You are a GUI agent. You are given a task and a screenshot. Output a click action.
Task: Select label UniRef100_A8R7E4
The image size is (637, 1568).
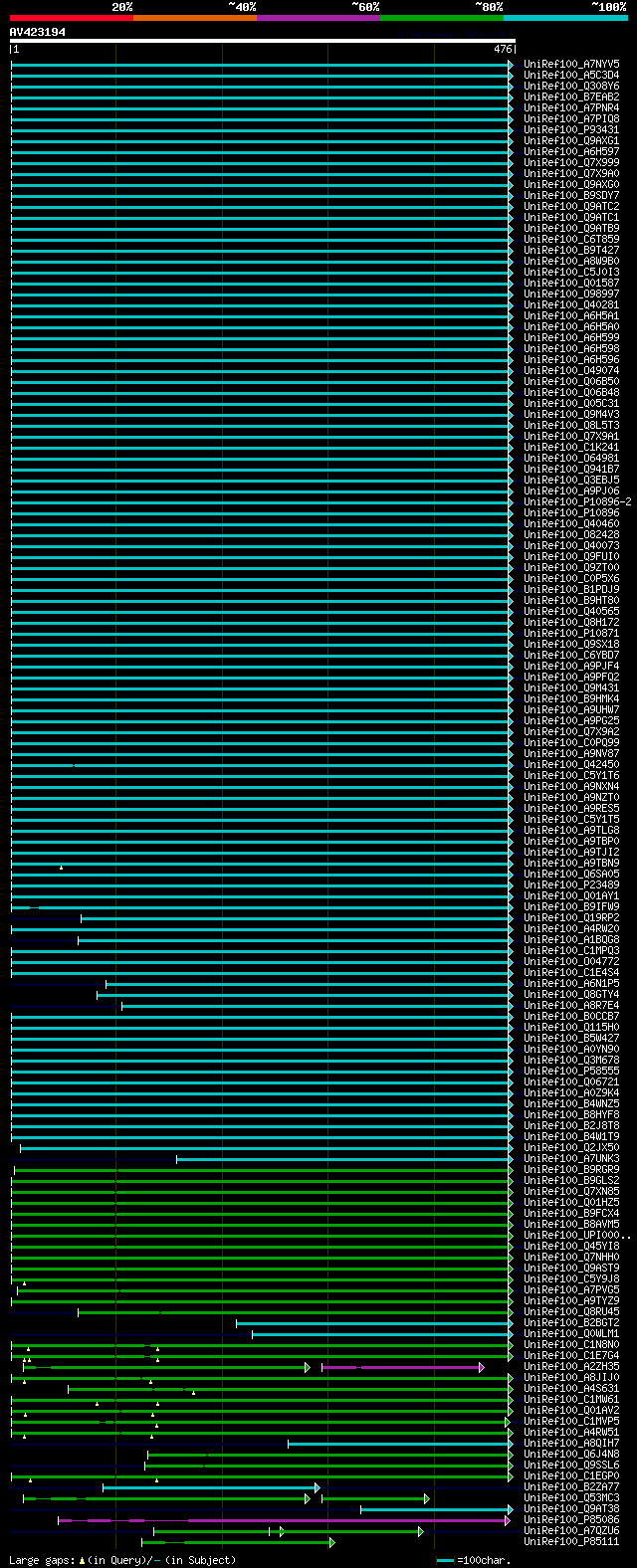[571, 1005]
